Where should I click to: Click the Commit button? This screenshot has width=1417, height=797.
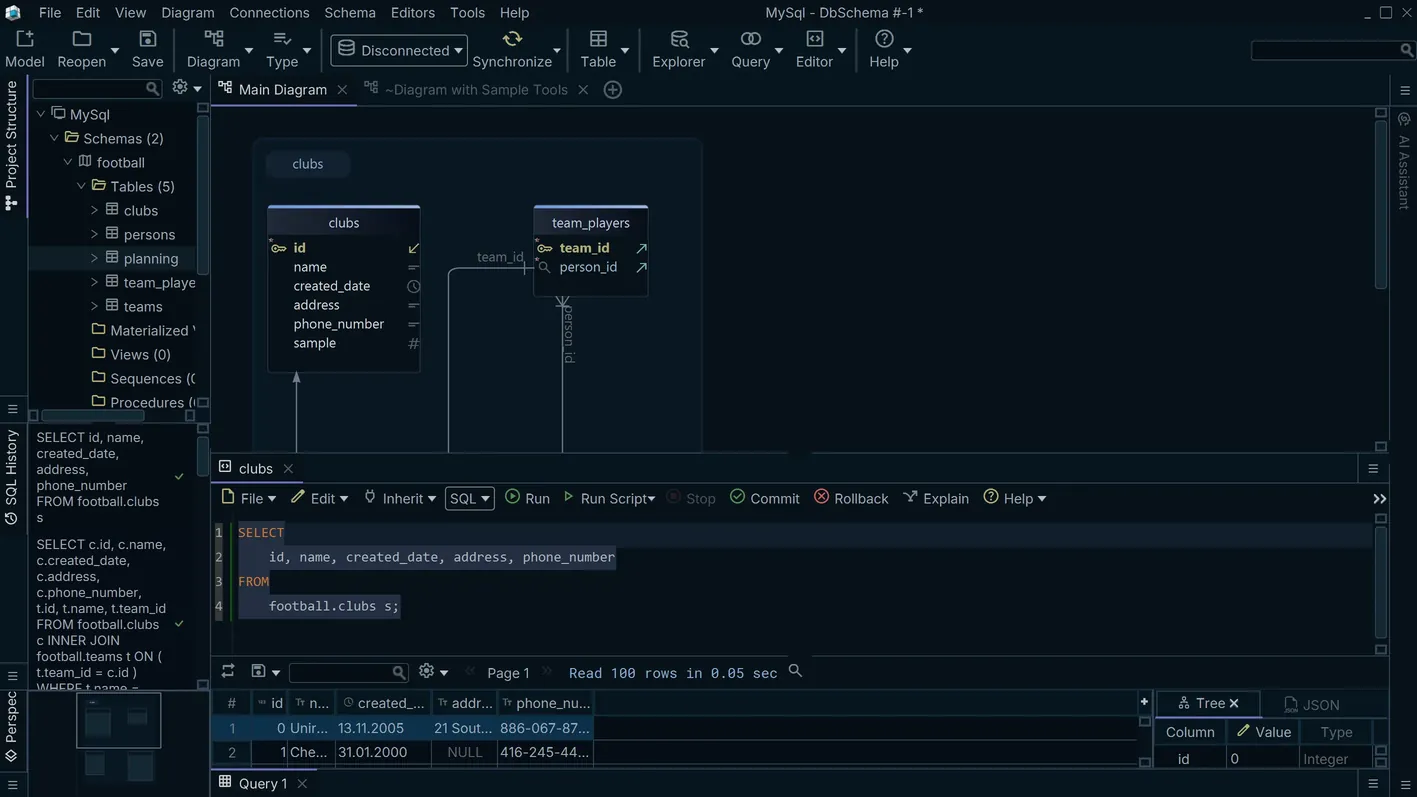point(763,498)
